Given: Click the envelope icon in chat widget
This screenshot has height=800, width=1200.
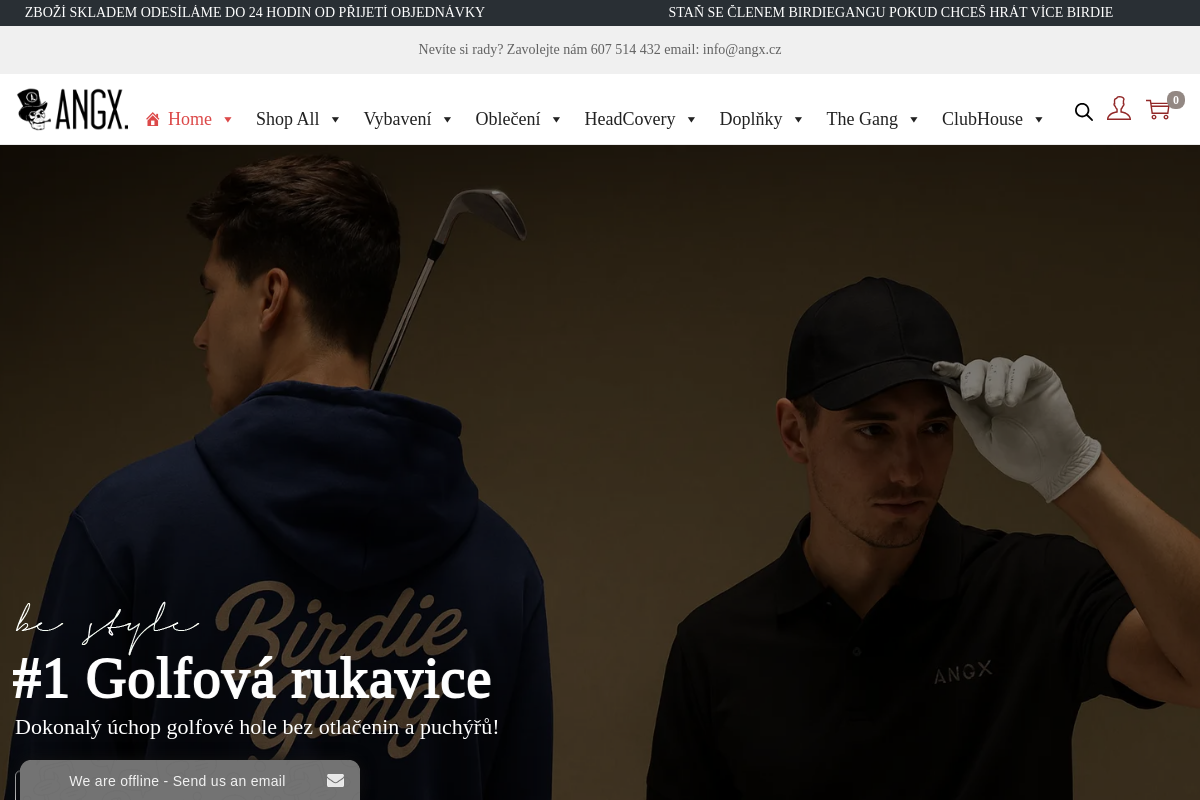Looking at the screenshot, I should [x=335, y=781].
